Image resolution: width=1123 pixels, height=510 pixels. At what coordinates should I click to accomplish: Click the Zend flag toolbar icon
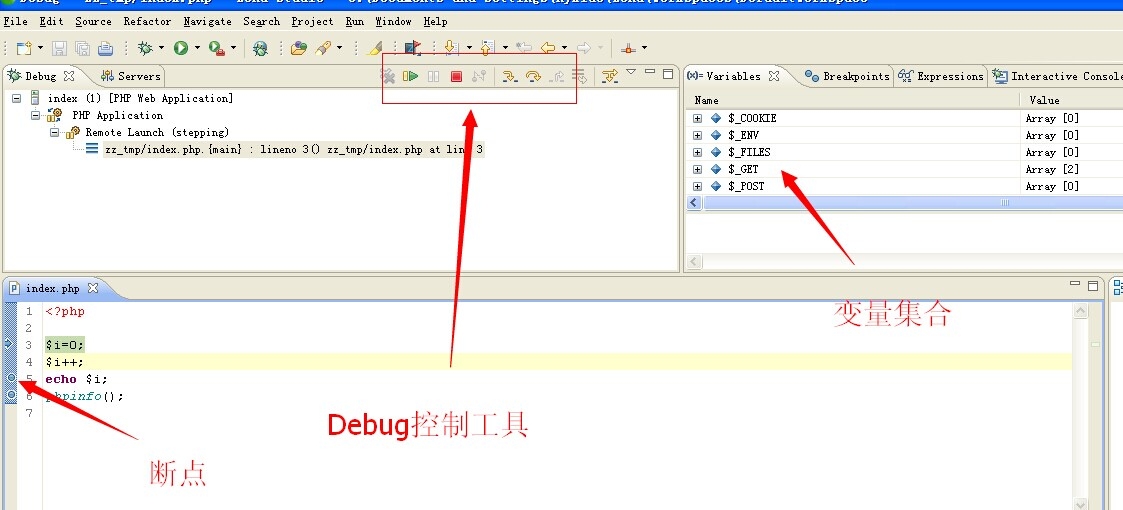413,48
